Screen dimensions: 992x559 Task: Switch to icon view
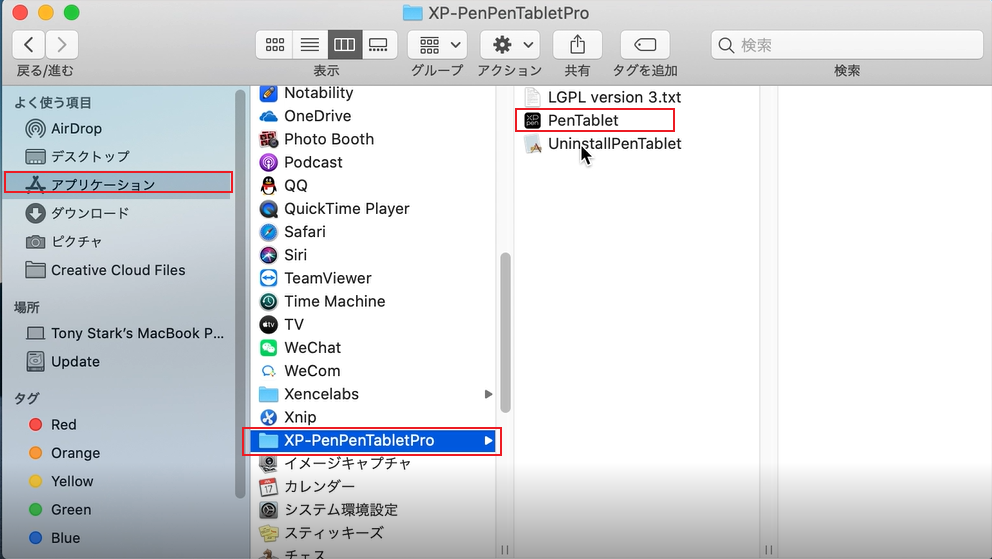coord(275,44)
